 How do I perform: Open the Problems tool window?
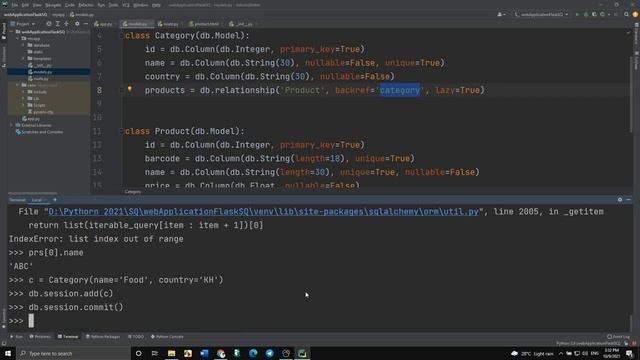40,337
